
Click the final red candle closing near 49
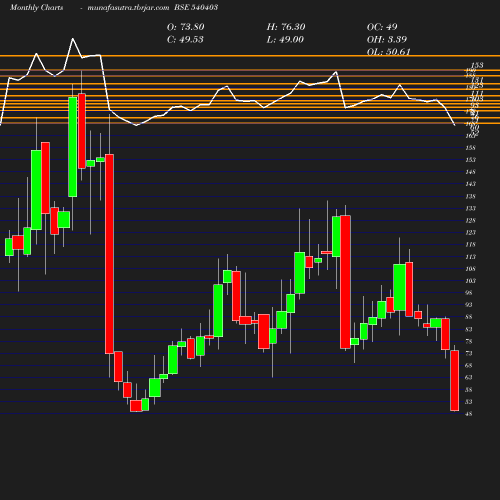(x=455, y=380)
